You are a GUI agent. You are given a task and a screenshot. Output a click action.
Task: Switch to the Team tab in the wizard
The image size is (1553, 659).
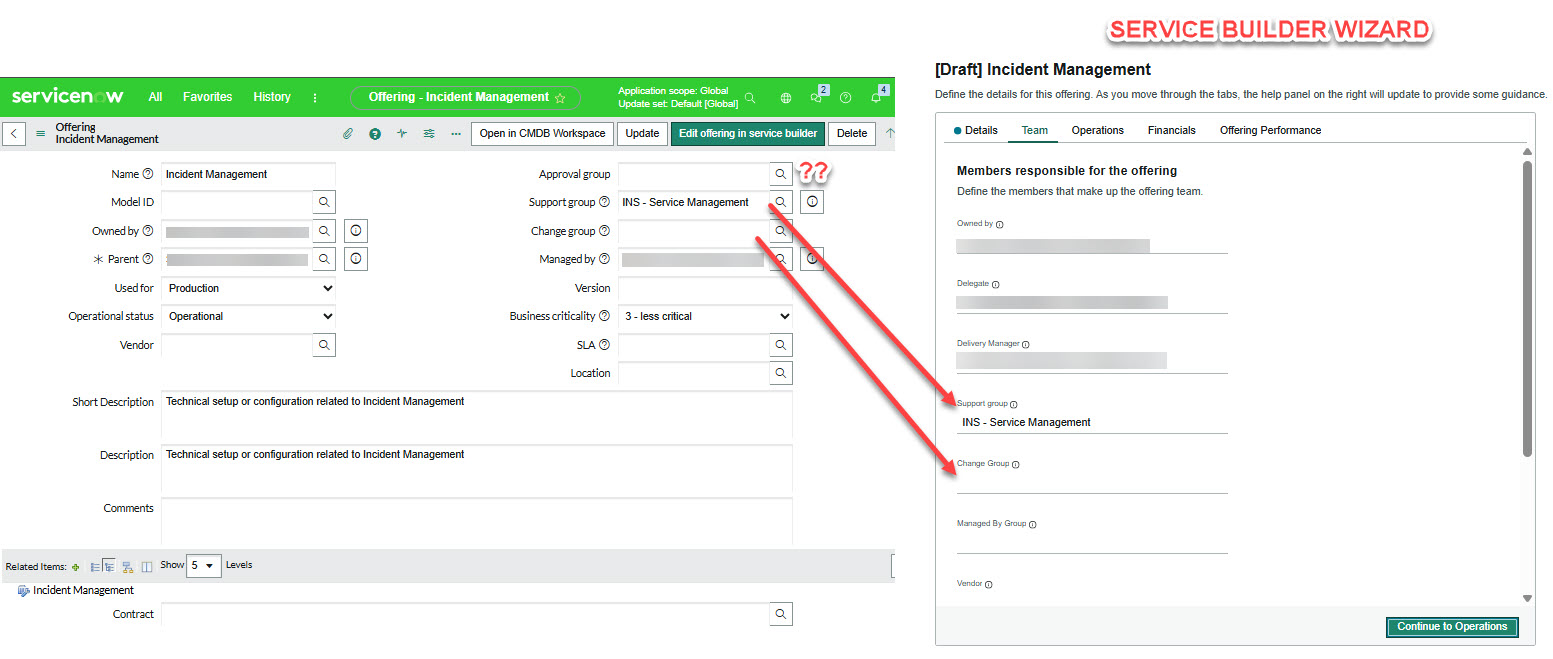(x=1034, y=130)
